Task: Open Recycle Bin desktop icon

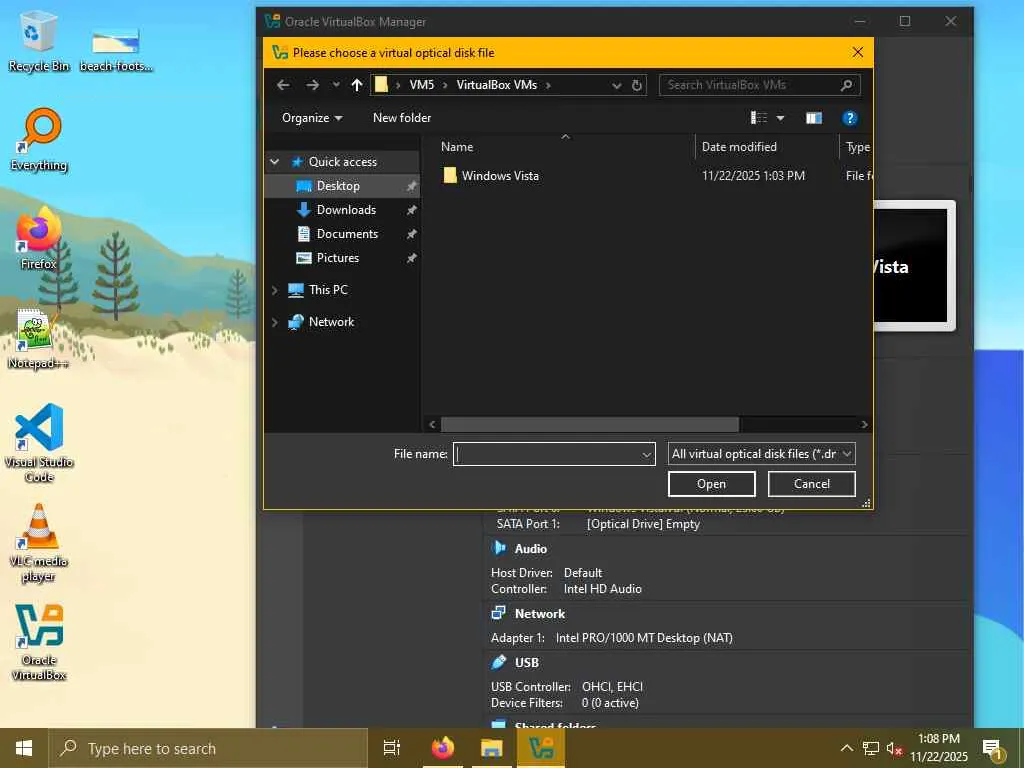Action: pyautogui.click(x=38, y=42)
